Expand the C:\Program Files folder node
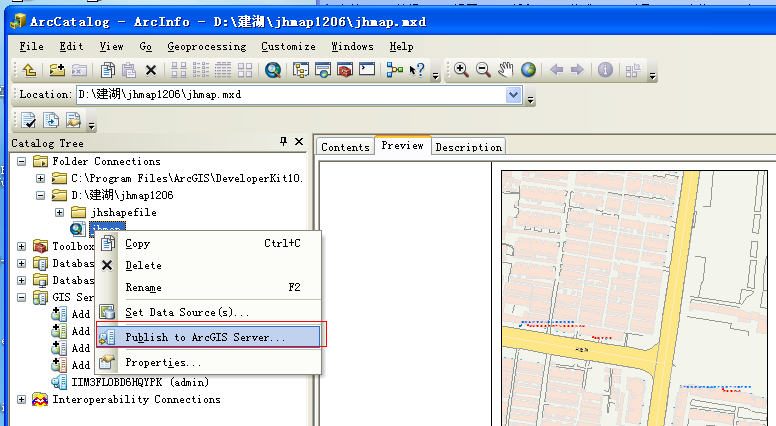 (41, 178)
